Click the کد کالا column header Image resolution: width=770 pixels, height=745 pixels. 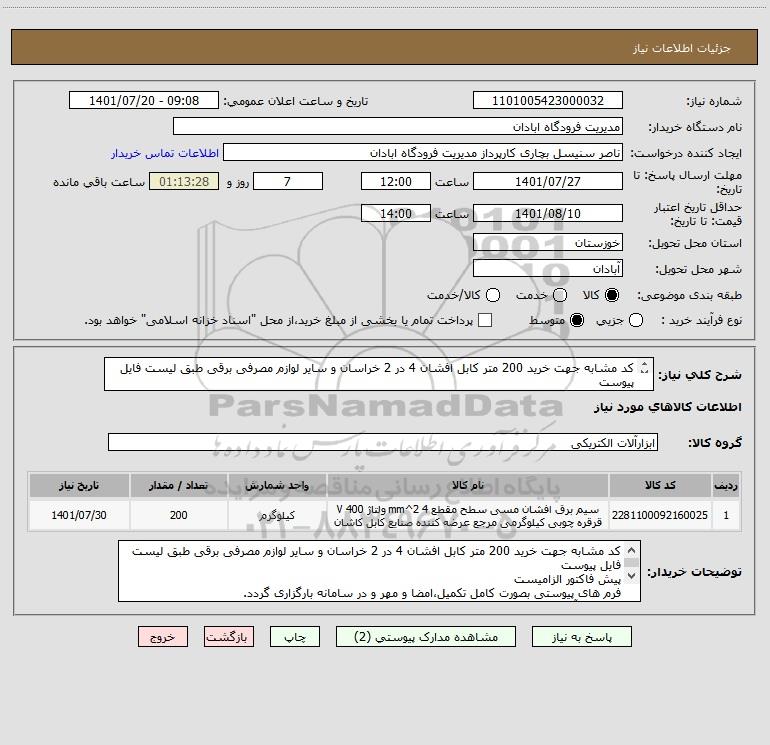660,486
